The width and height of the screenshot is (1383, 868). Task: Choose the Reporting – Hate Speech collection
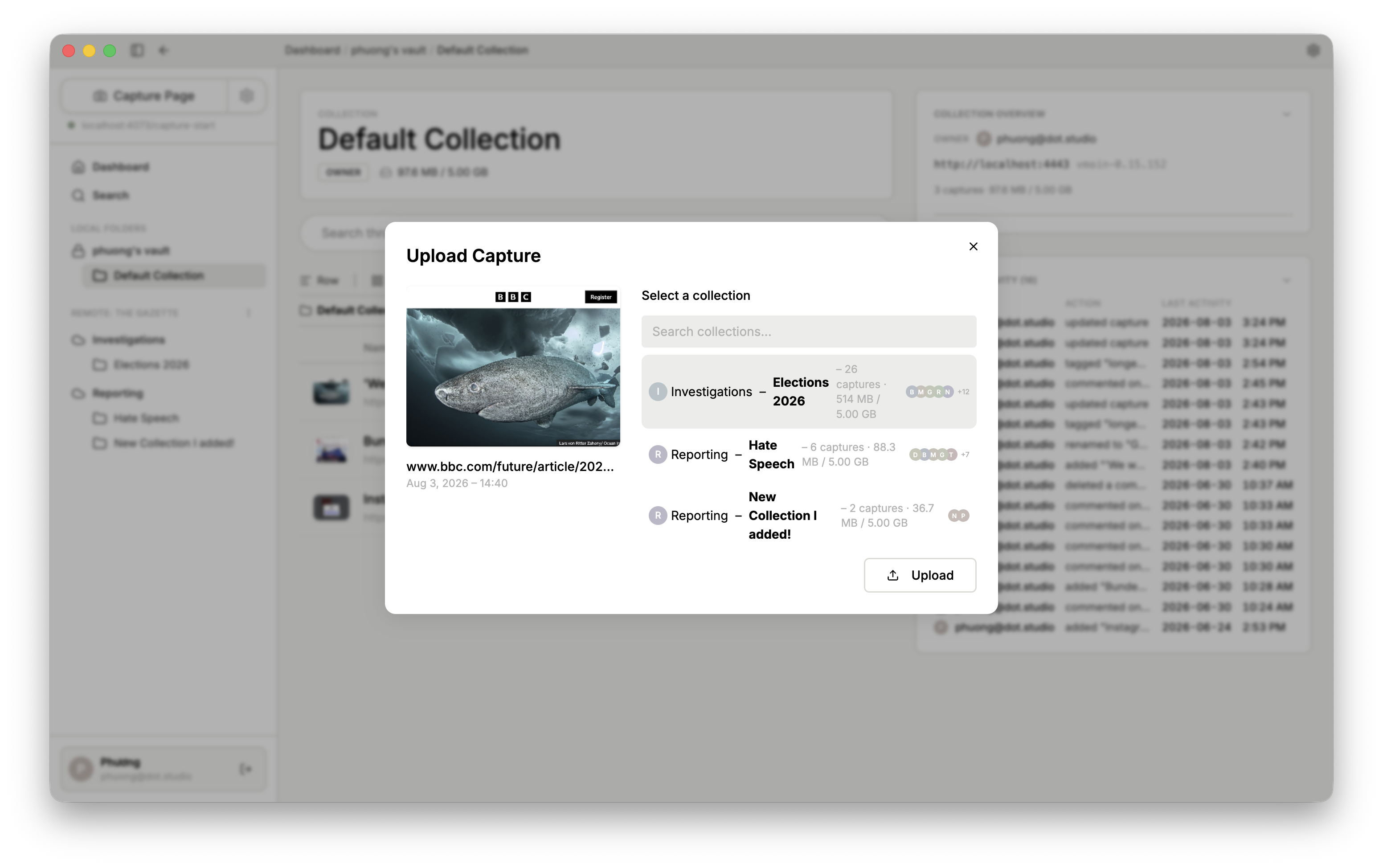pyautogui.click(x=808, y=454)
